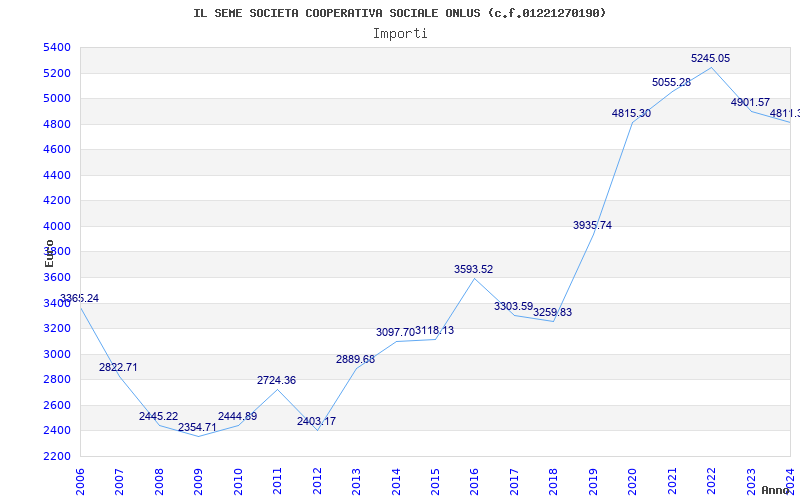Select the 2403.17 data label
Viewport: 800px width, 500px height.
coord(316,421)
